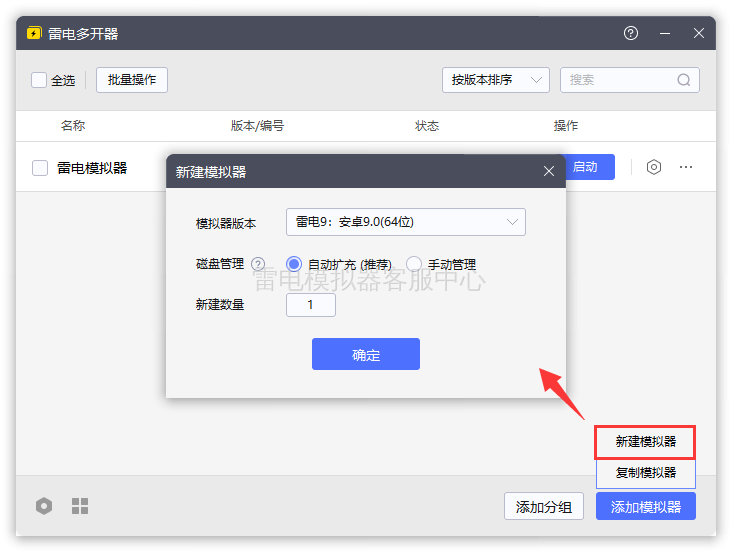Click the LDMultiPlayer yellow logo icon
Screen dimensions: 736x556
pos(34,33)
